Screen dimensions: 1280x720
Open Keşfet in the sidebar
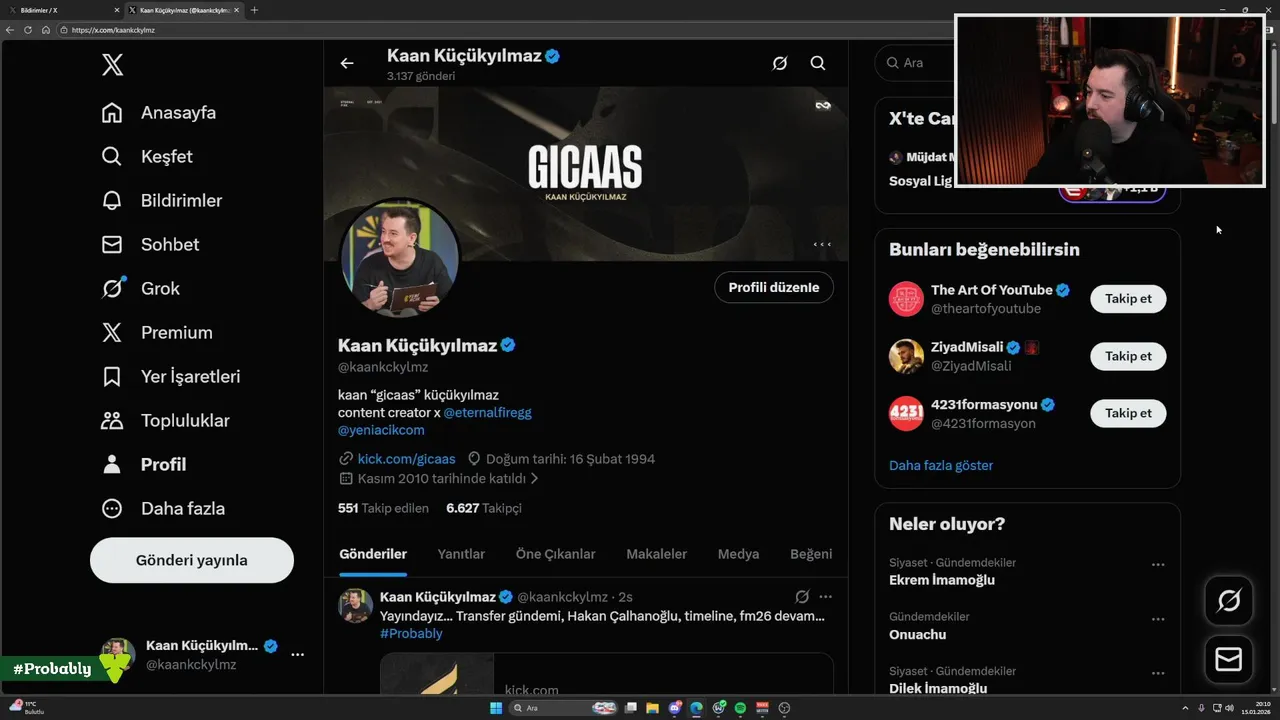tap(147, 157)
